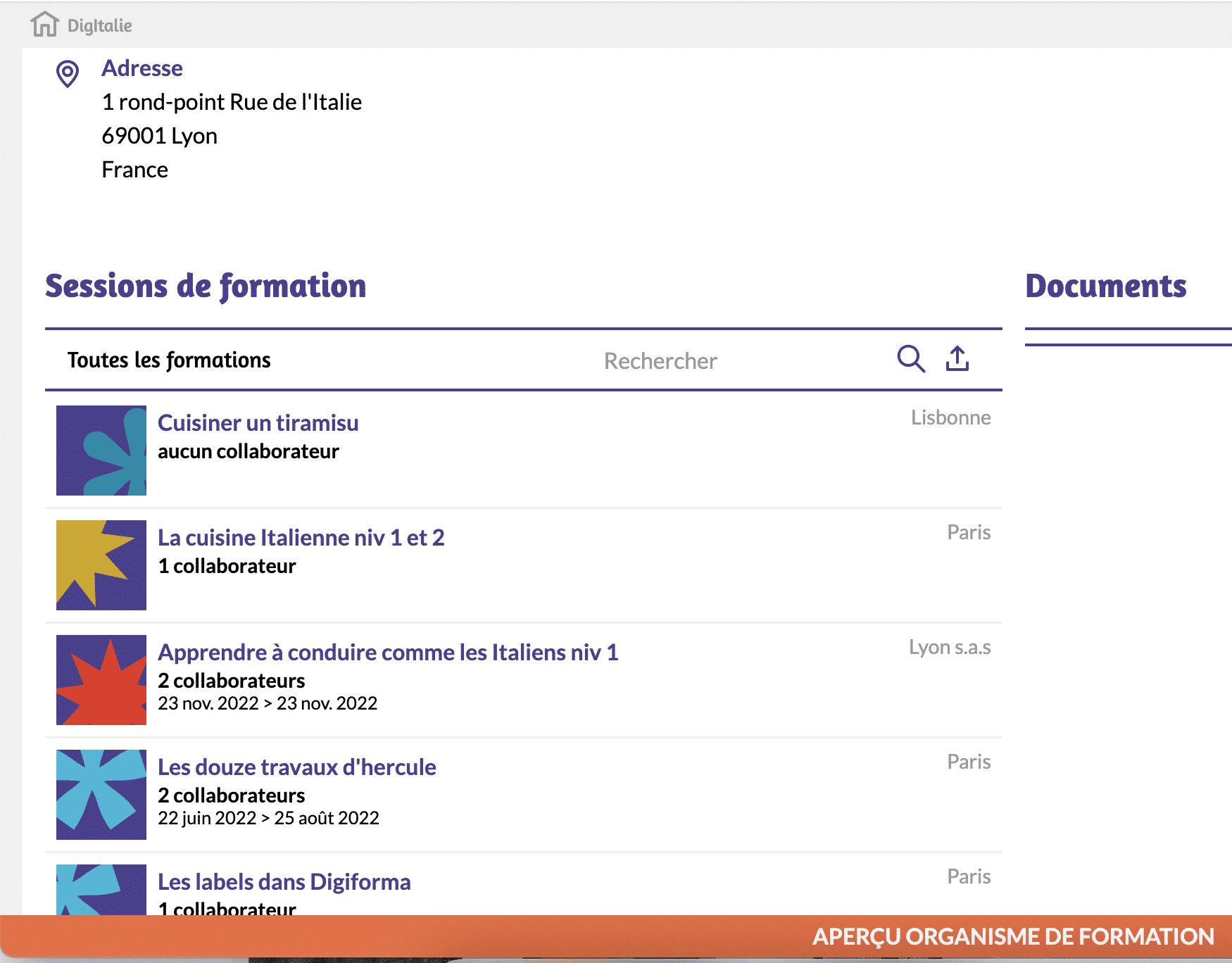Click the yellow star icon of La cuisine Italienne
This screenshot has height=963, width=1232.
(100, 565)
